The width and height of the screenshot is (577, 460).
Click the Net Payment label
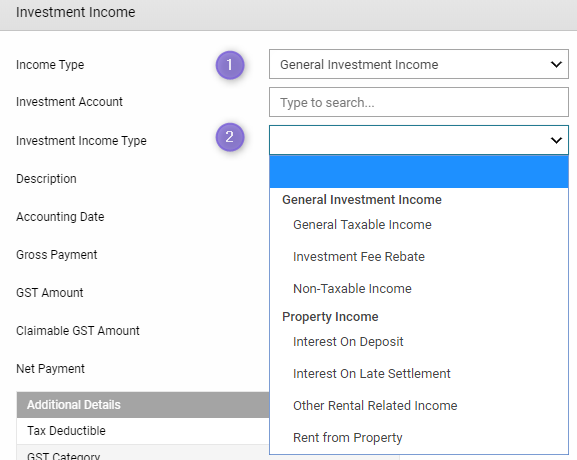pyautogui.click(x=50, y=368)
